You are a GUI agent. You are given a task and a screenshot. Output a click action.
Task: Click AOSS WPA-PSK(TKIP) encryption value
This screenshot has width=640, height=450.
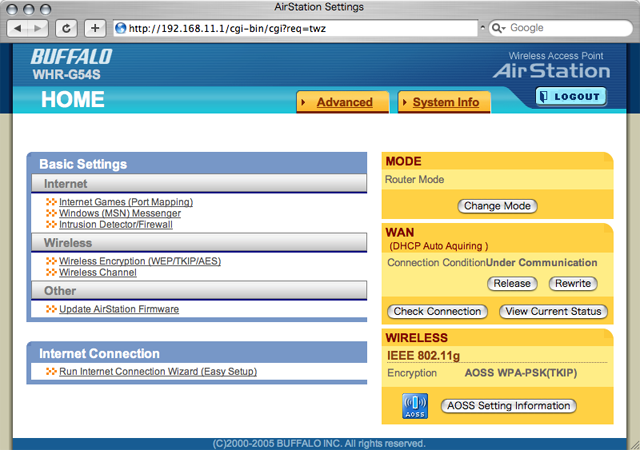[x=521, y=373]
